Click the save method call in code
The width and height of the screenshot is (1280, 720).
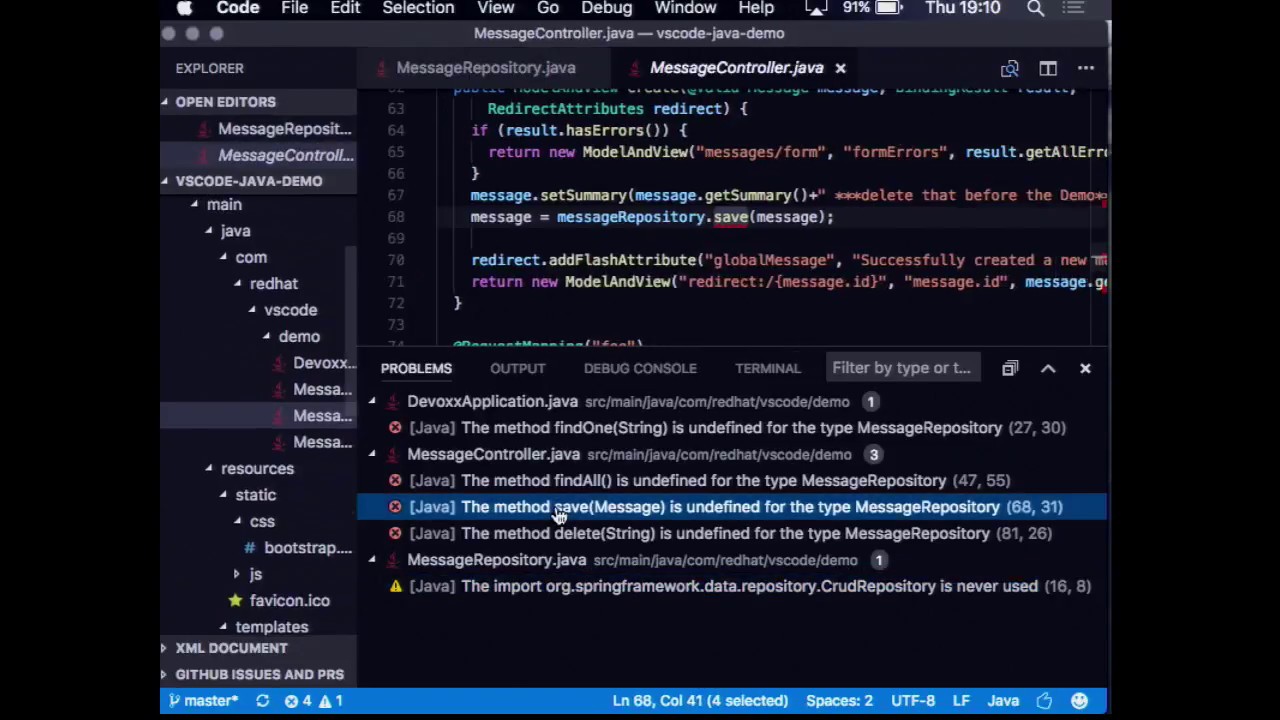click(730, 217)
